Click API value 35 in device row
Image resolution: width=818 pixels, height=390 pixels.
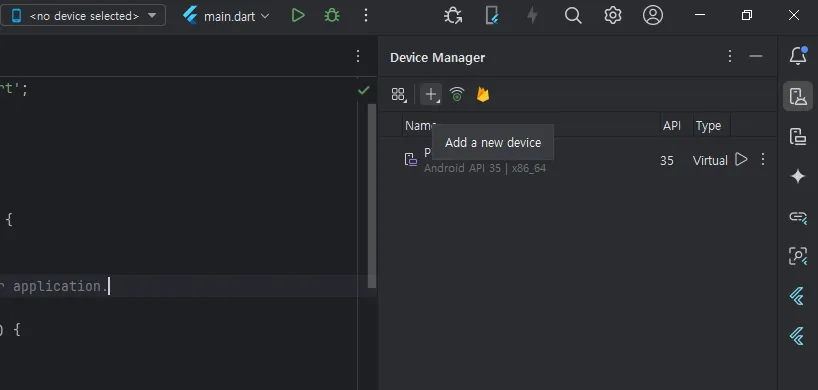pyautogui.click(x=667, y=161)
